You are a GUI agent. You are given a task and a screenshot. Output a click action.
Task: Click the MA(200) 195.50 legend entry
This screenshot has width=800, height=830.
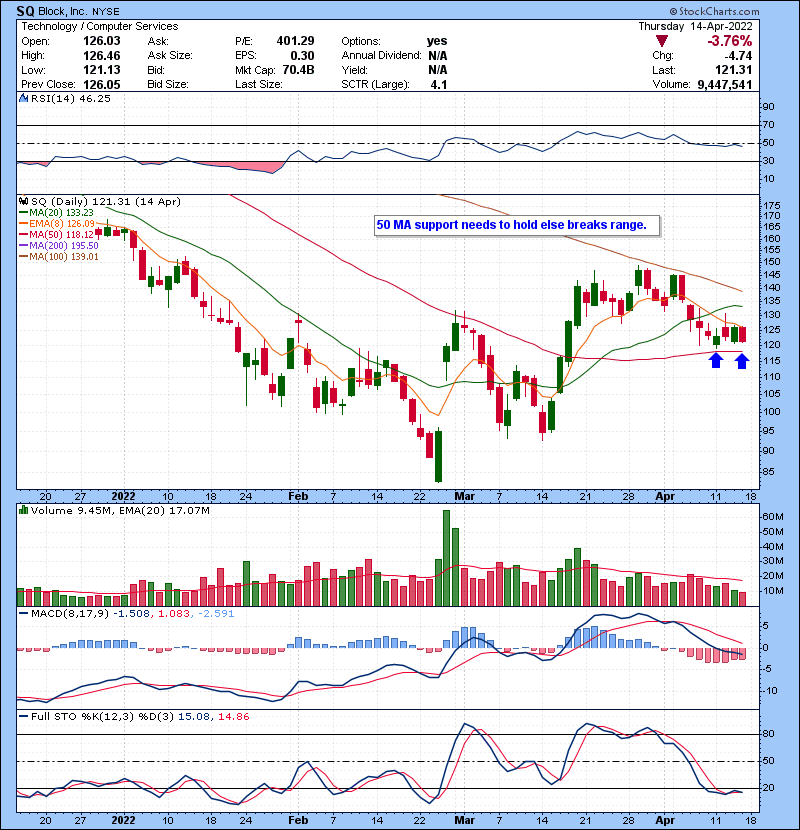[x=59, y=246]
